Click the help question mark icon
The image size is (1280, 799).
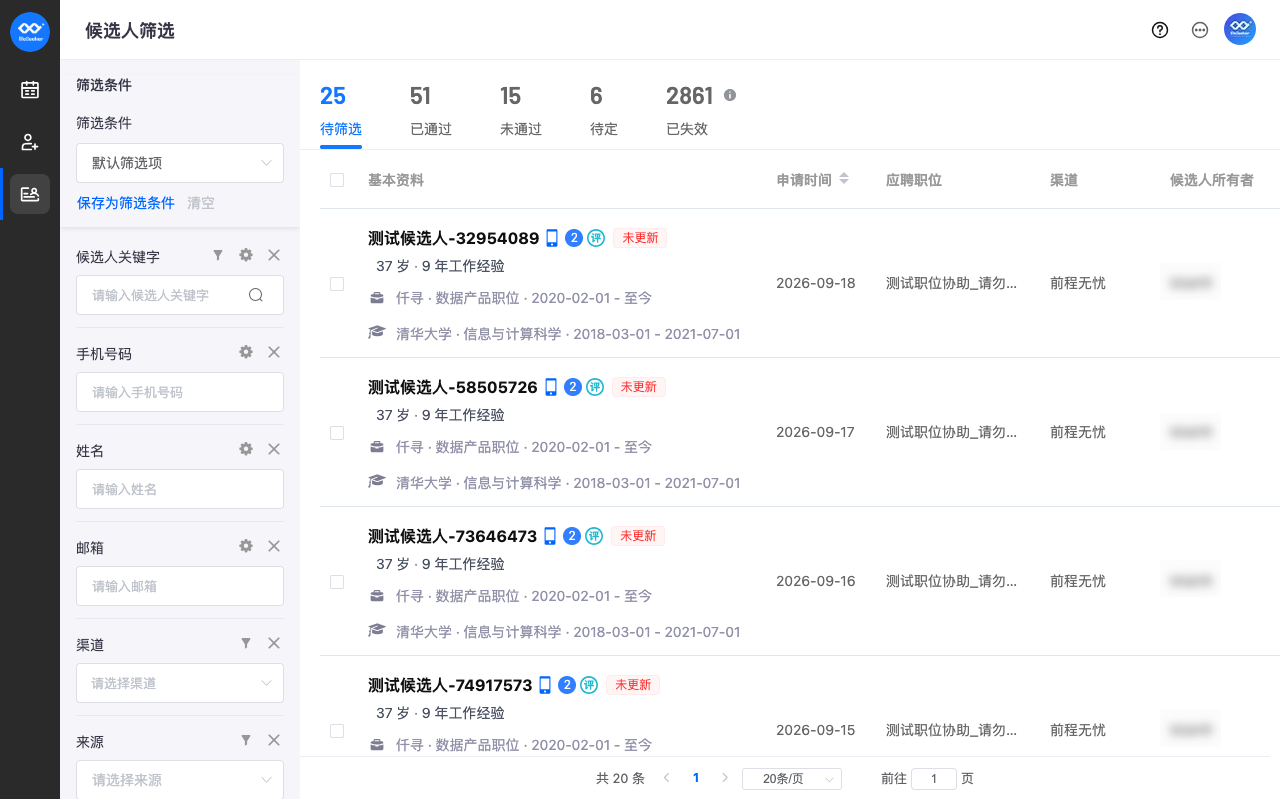coord(1160,30)
